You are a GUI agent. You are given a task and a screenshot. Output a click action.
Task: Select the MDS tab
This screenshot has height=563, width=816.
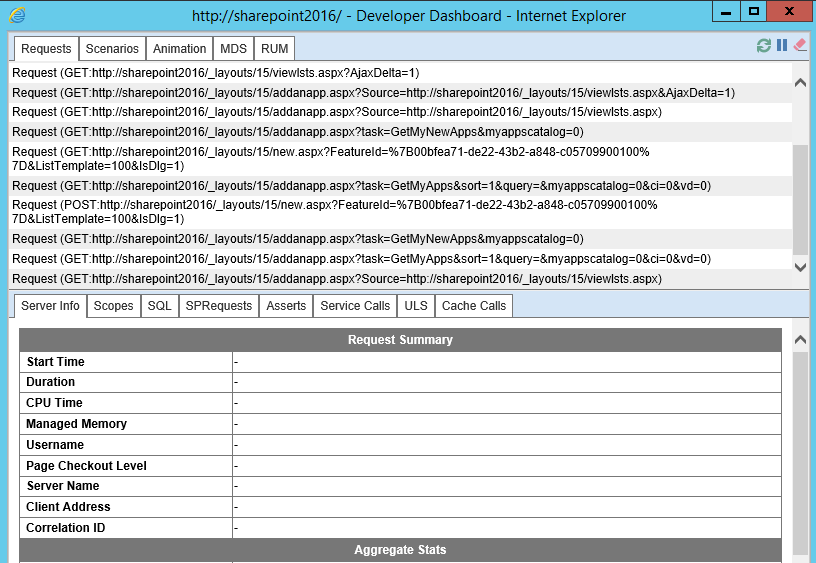(233, 49)
